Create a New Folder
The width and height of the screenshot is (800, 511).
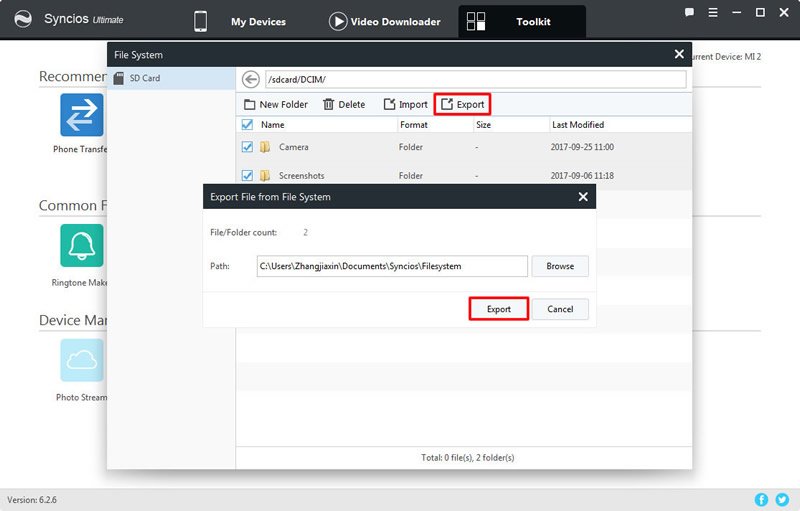point(276,105)
